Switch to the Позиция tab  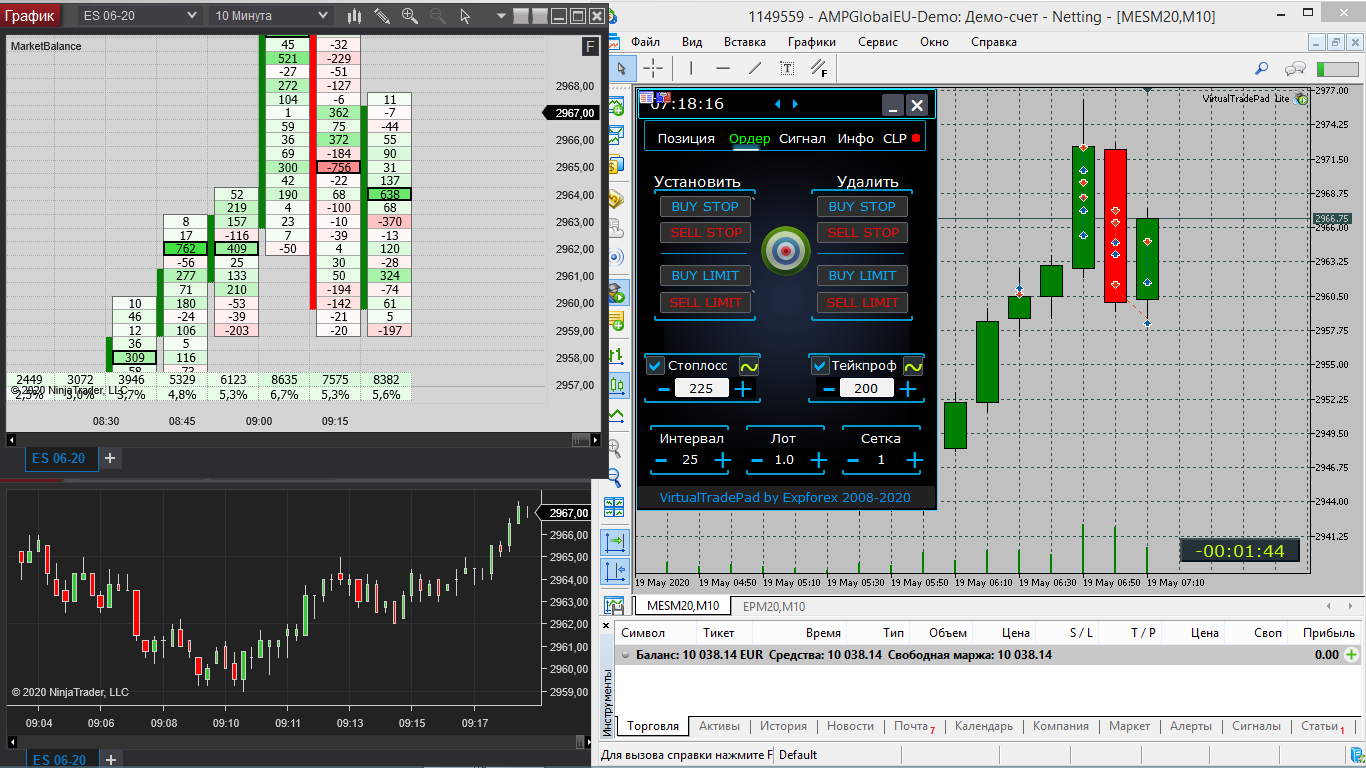686,138
